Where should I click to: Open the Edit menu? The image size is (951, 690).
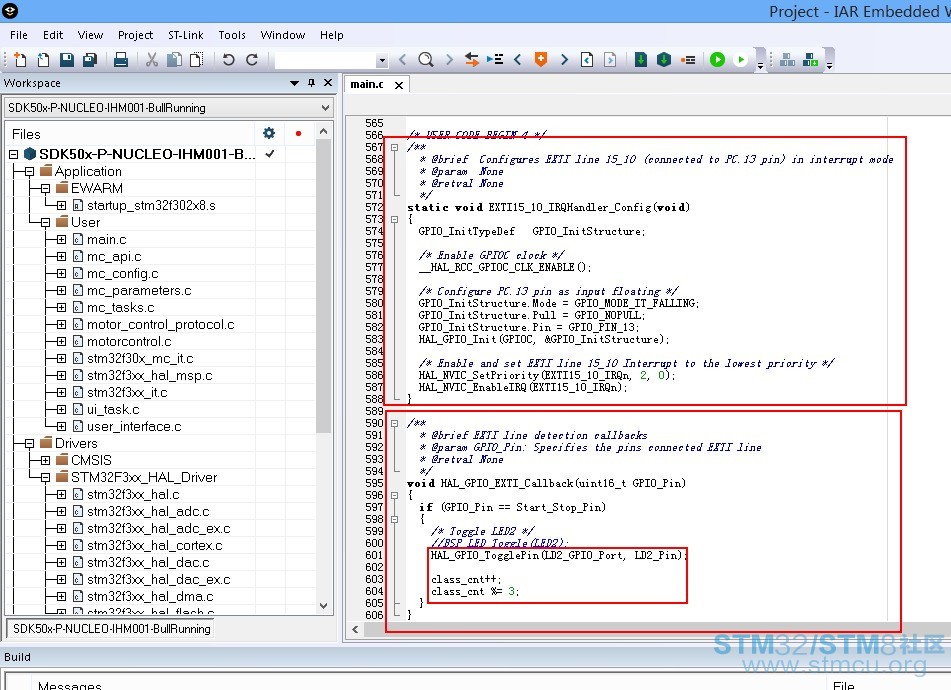pos(53,35)
